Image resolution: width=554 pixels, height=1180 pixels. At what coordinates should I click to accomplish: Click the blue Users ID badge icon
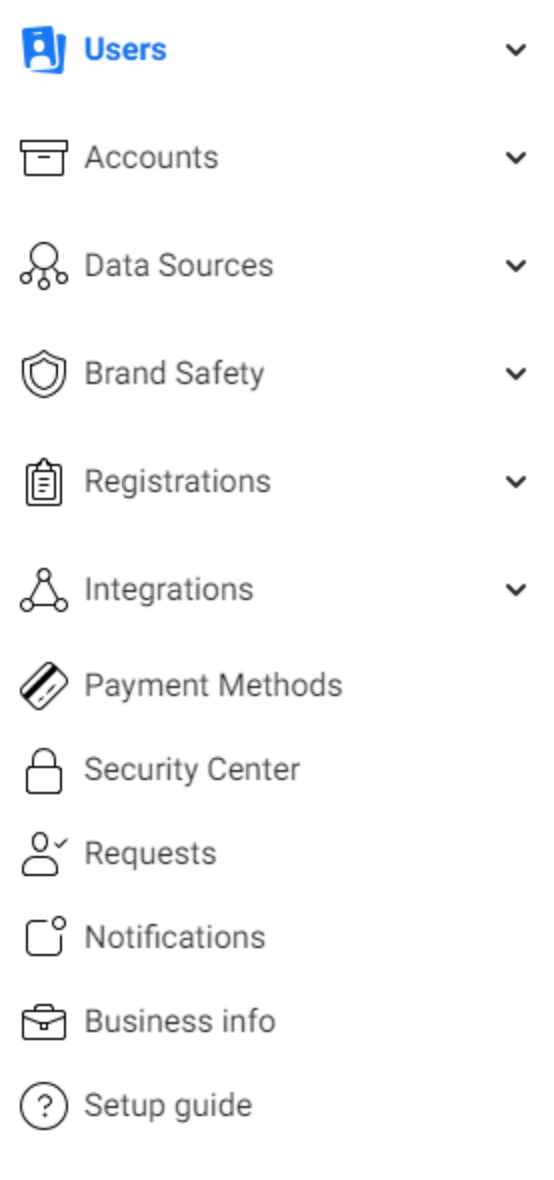(44, 50)
